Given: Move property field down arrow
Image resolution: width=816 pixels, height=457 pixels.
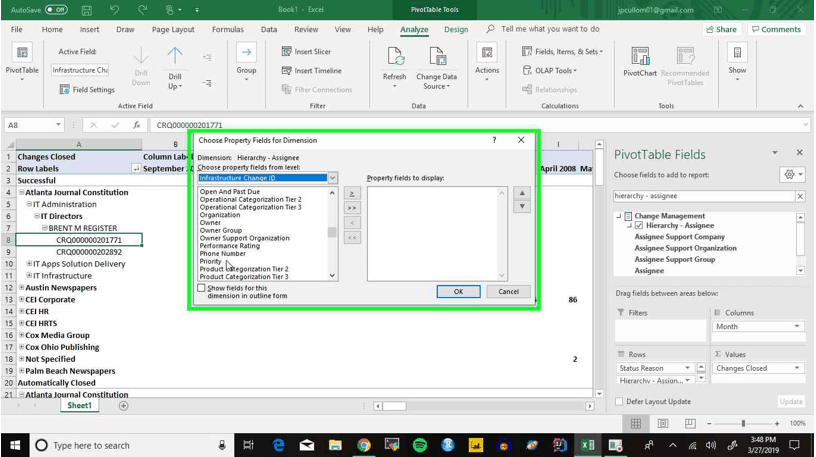Looking at the screenshot, I should (521, 207).
